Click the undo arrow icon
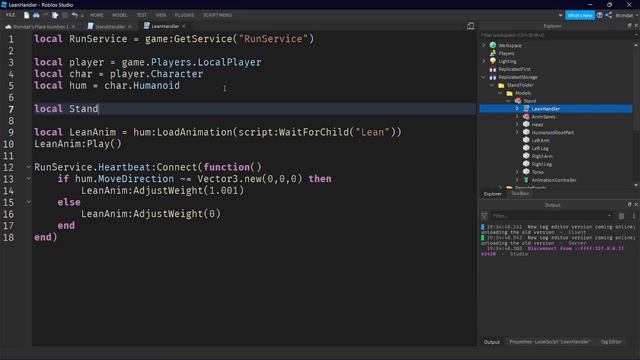Image resolution: width=640 pixels, height=360 pixels. coord(74,15)
